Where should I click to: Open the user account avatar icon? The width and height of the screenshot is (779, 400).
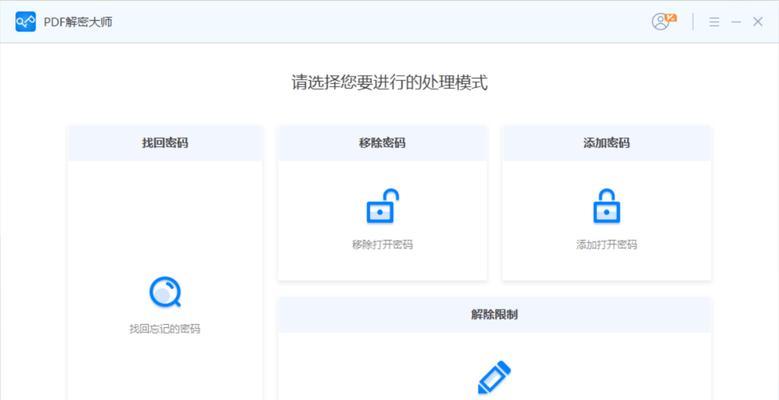663,21
